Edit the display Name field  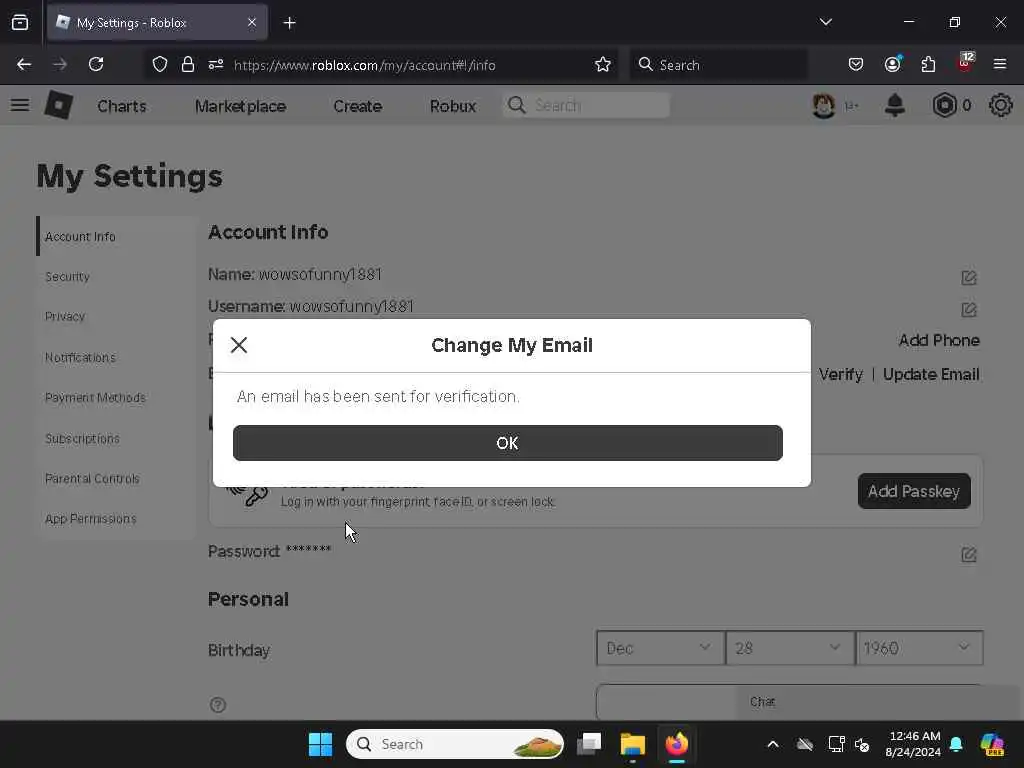click(968, 278)
